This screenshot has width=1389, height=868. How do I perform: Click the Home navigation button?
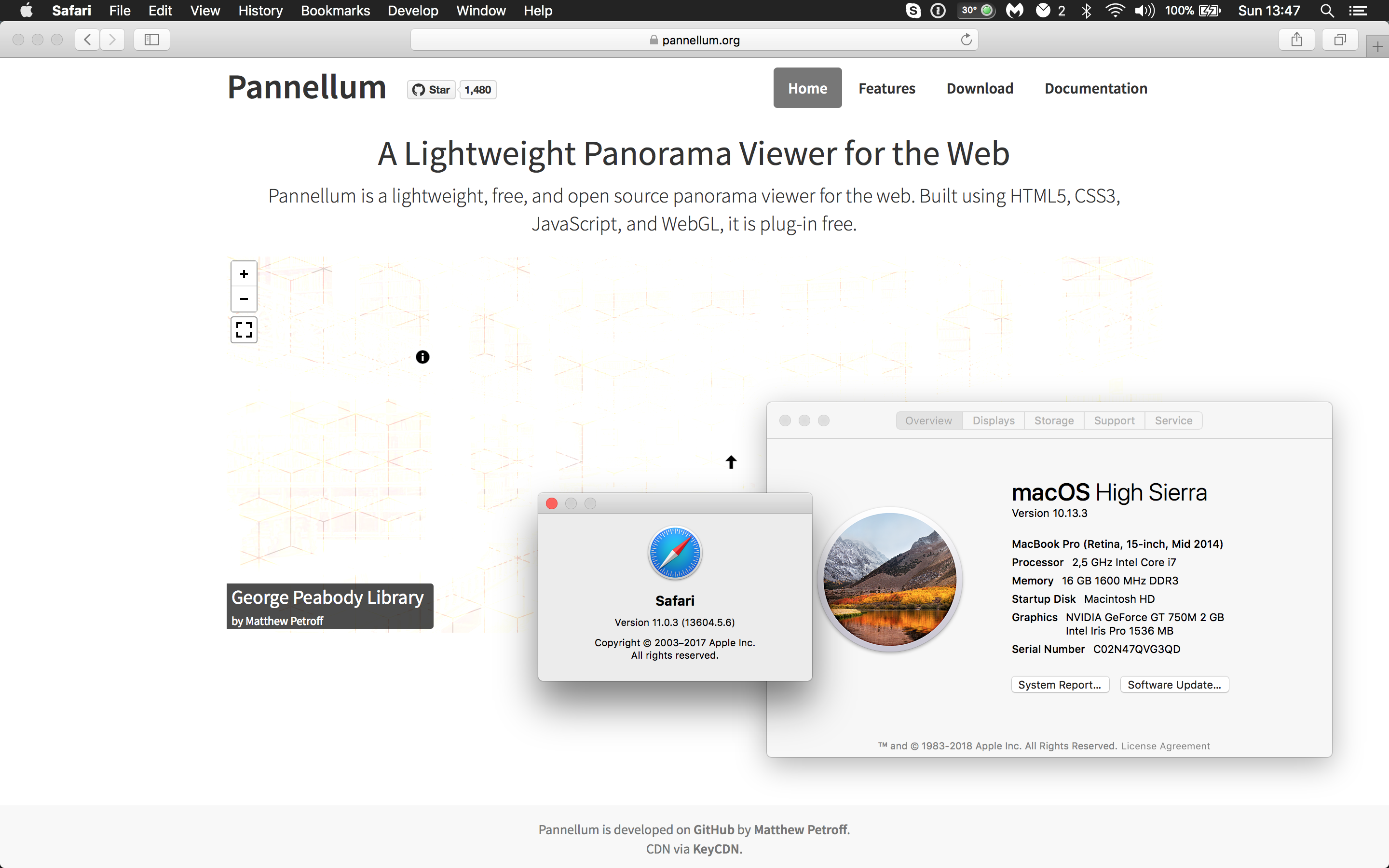807,88
